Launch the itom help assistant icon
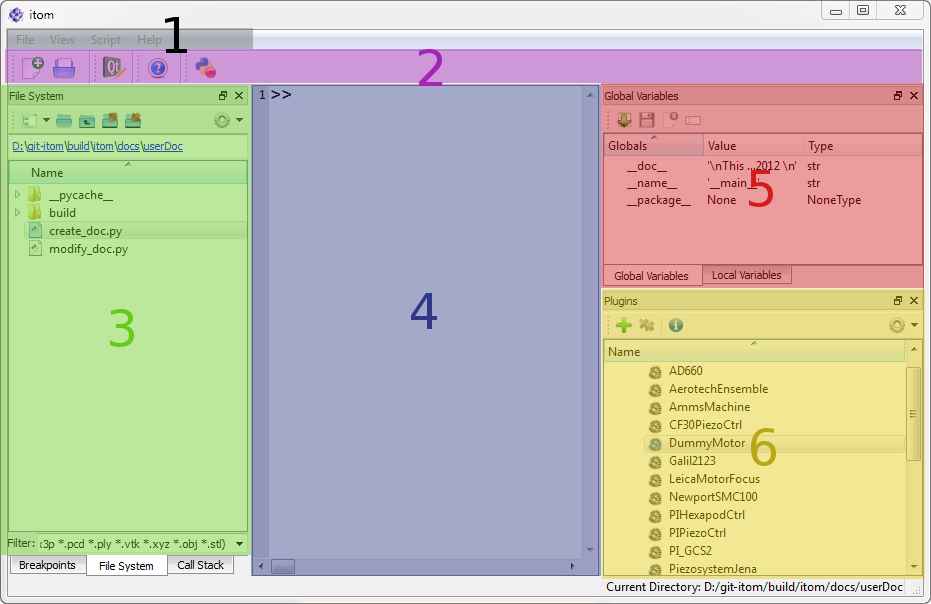931x604 pixels. pyautogui.click(x=157, y=67)
